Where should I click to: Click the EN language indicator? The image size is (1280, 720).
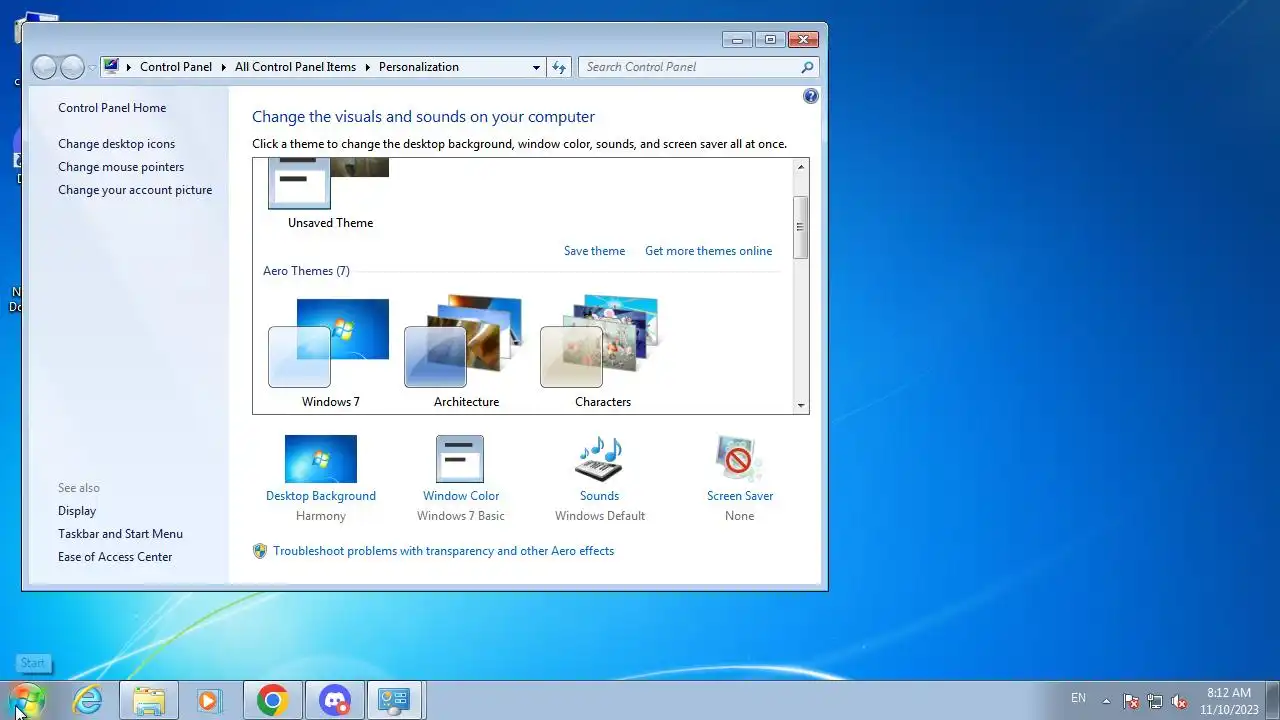click(x=1078, y=698)
